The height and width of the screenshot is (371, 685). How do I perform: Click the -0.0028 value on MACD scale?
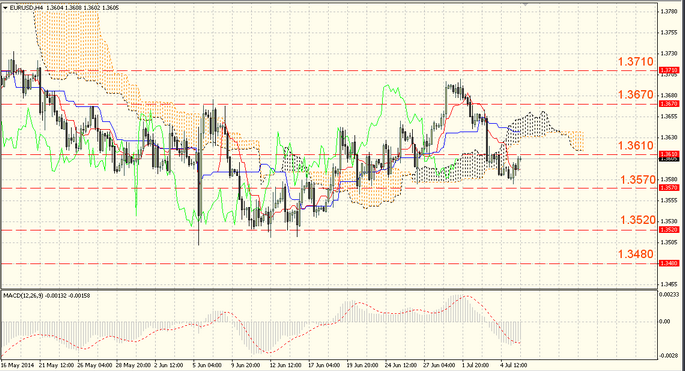669,356
